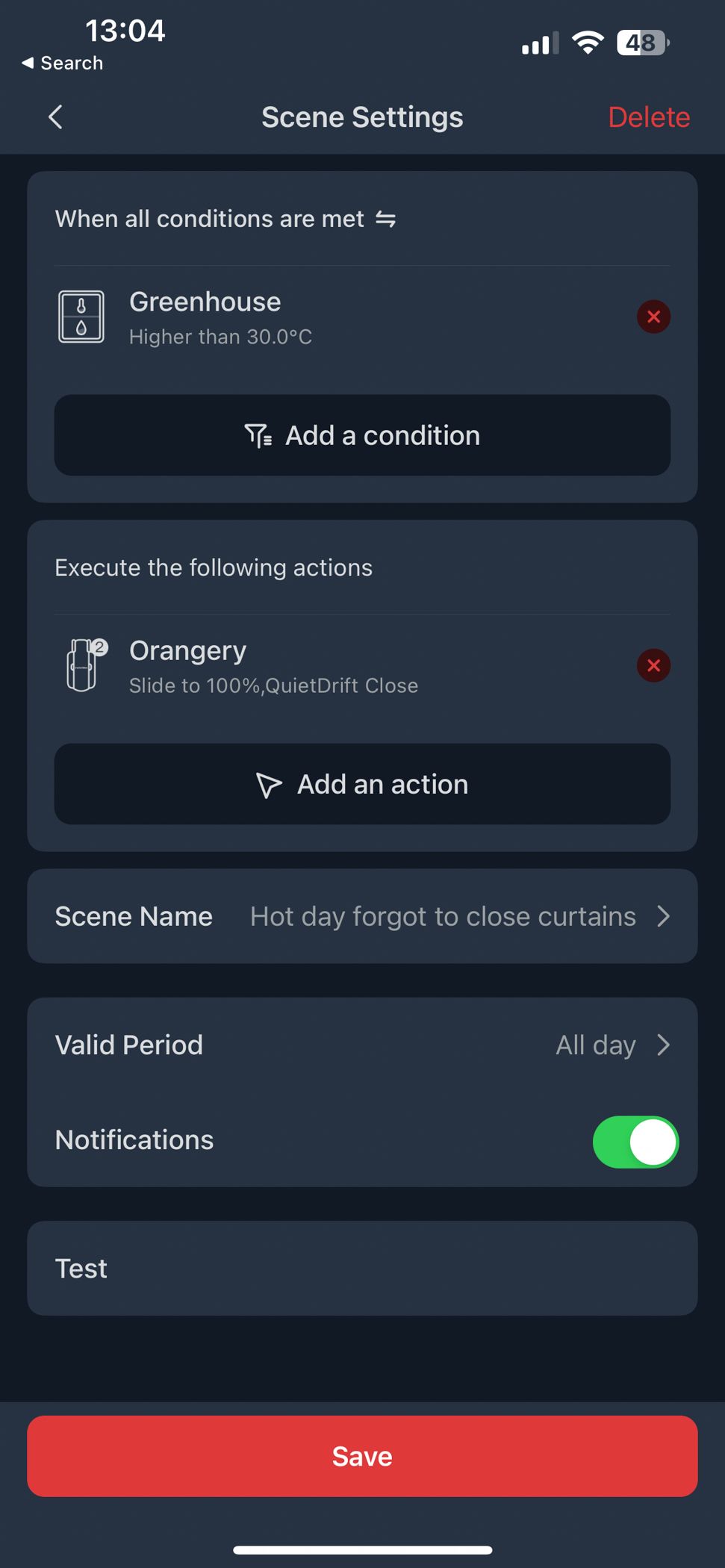Click the filter icon beside Add a condition
This screenshot has height=1568, width=725.
(258, 435)
